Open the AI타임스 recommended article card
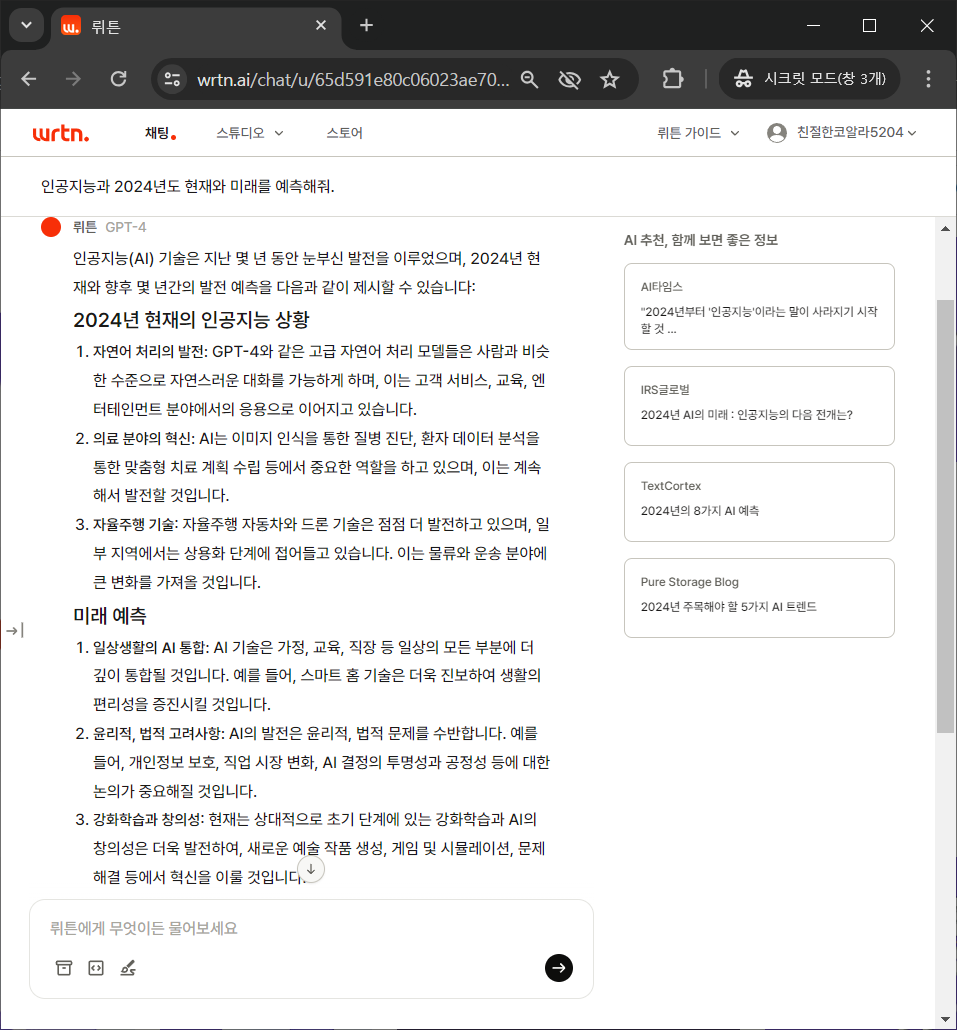Image resolution: width=957 pixels, height=1030 pixels. point(759,307)
